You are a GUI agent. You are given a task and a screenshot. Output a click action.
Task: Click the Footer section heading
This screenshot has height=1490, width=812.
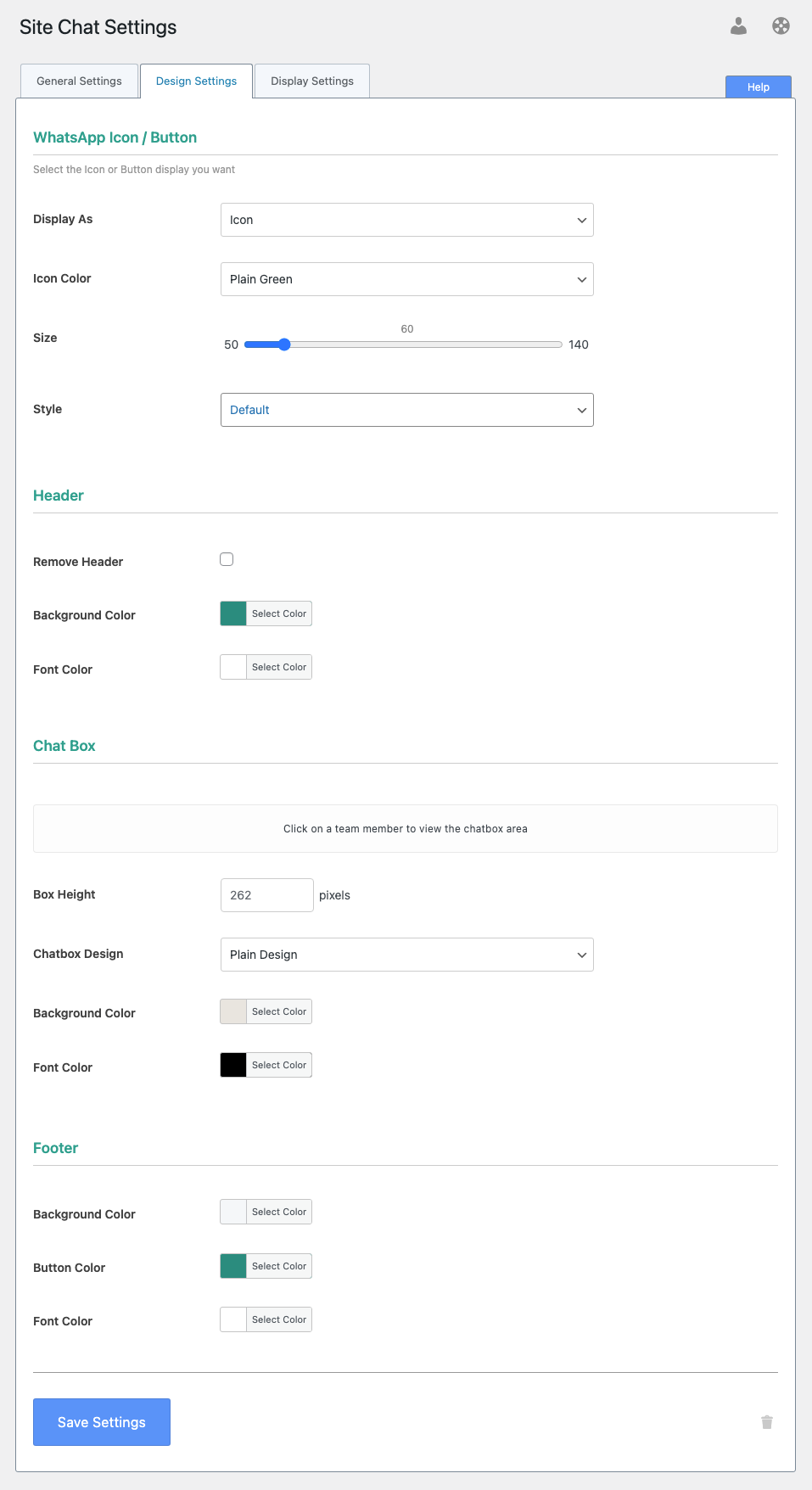[x=56, y=1148]
